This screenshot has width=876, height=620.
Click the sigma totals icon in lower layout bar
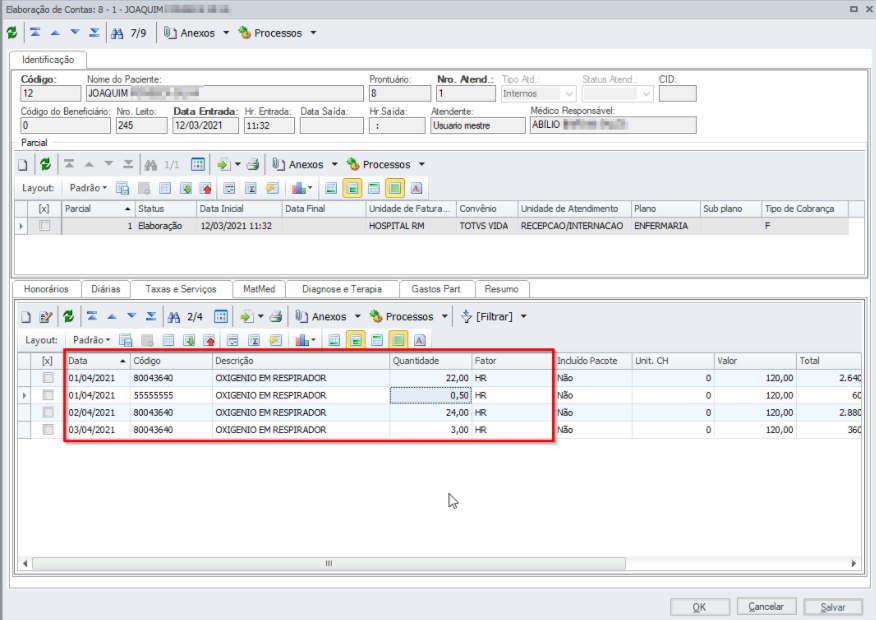click(254, 340)
